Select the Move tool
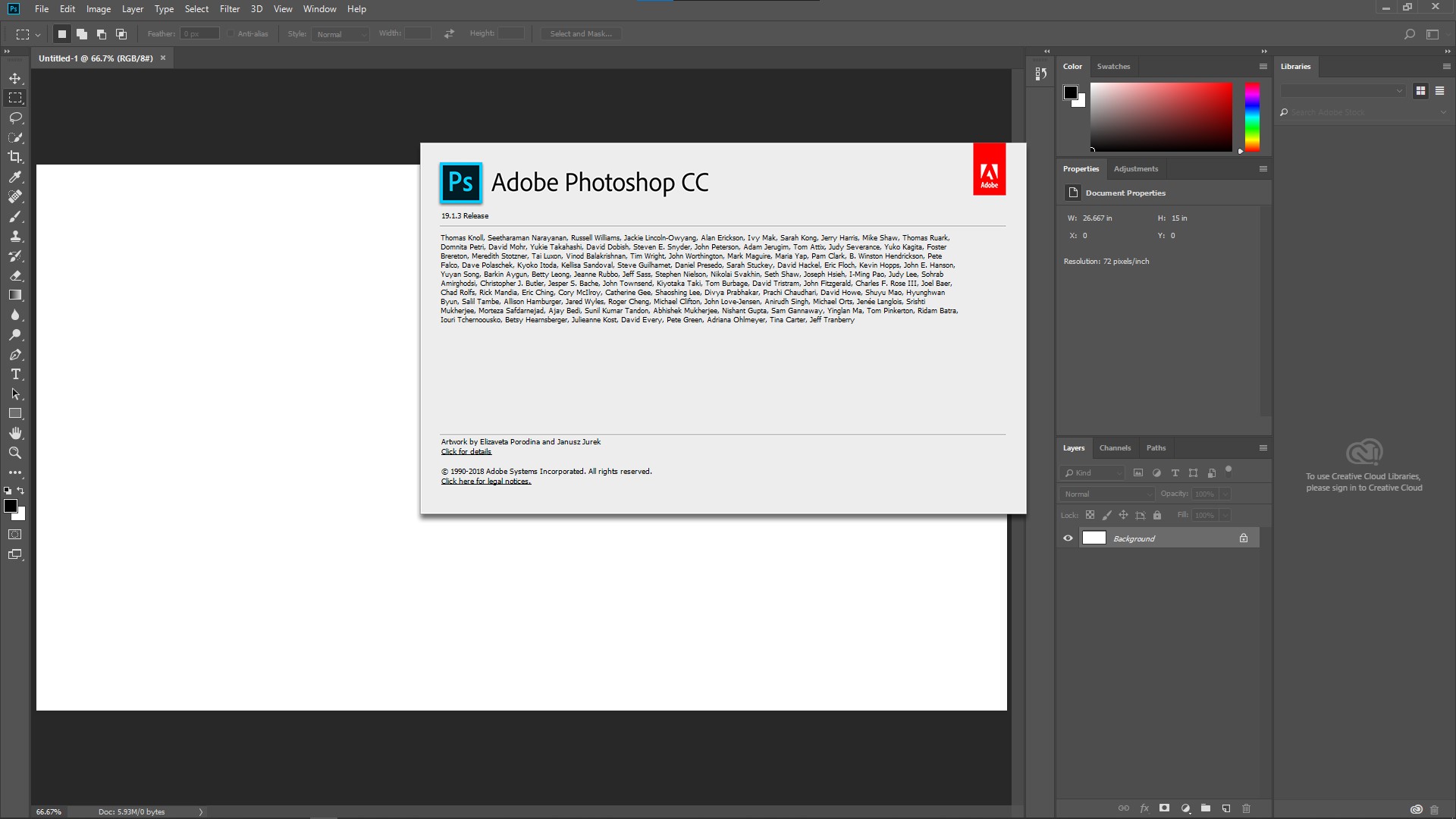 [15, 79]
